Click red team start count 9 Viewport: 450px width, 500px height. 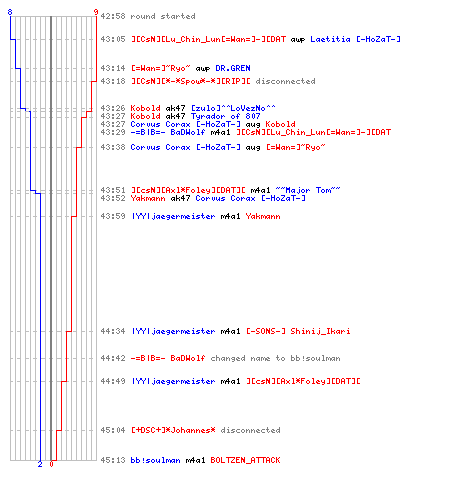[96, 12]
